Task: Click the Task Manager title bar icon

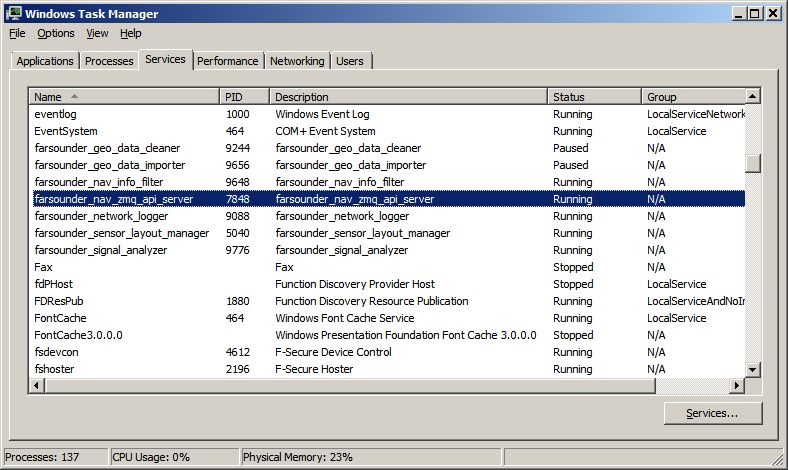Action: click(14, 13)
